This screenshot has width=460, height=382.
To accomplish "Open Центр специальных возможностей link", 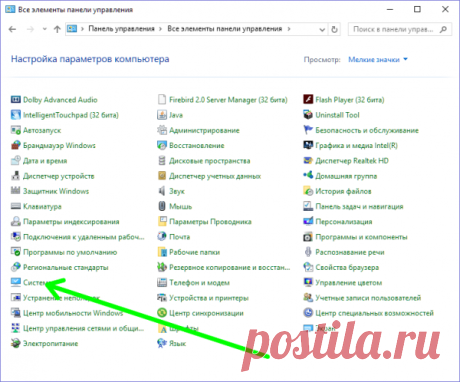I will coord(375,313).
